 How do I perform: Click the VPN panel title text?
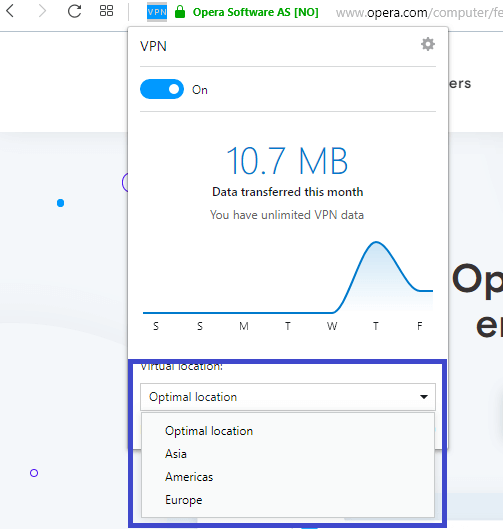tap(153, 46)
